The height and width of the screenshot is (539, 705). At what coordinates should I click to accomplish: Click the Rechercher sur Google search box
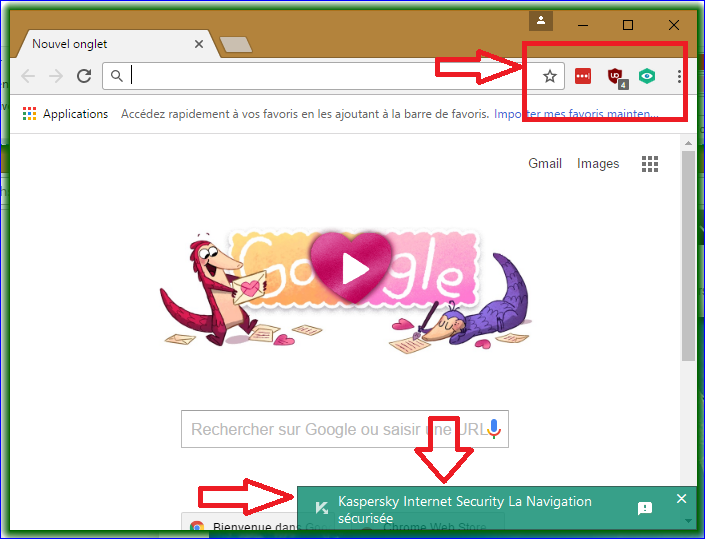(x=344, y=429)
